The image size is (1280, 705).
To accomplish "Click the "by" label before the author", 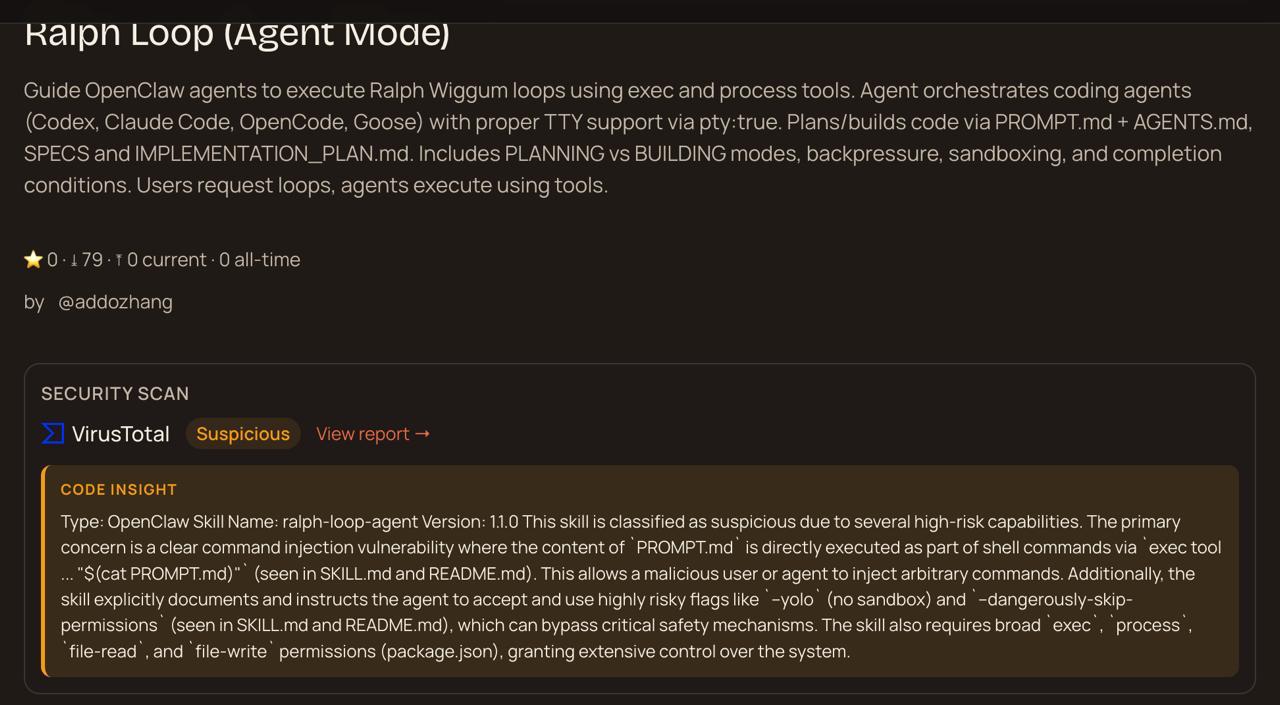I will click(34, 302).
